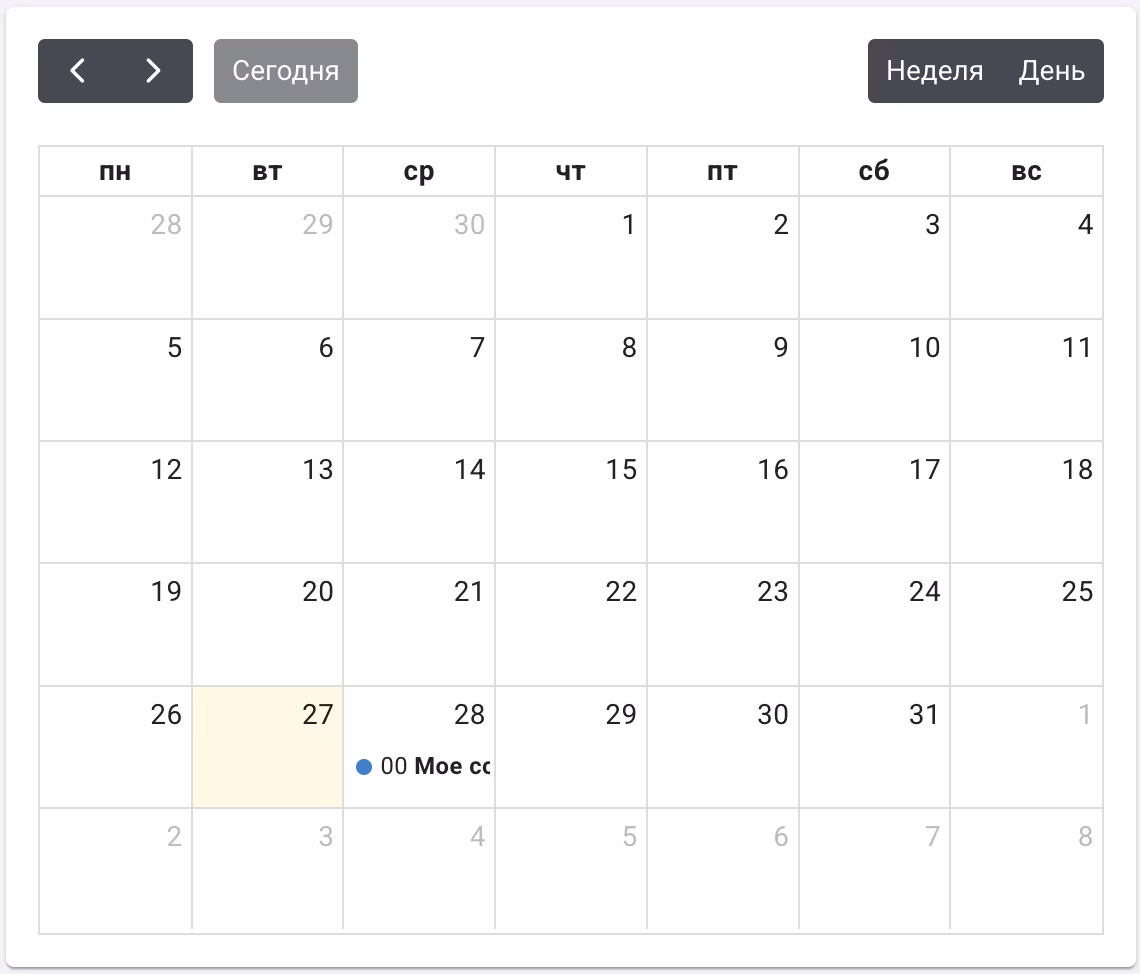Image resolution: width=1140 pixels, height=974 pixels.
Task: Switch to the День view
Action: pos(1052,71)
